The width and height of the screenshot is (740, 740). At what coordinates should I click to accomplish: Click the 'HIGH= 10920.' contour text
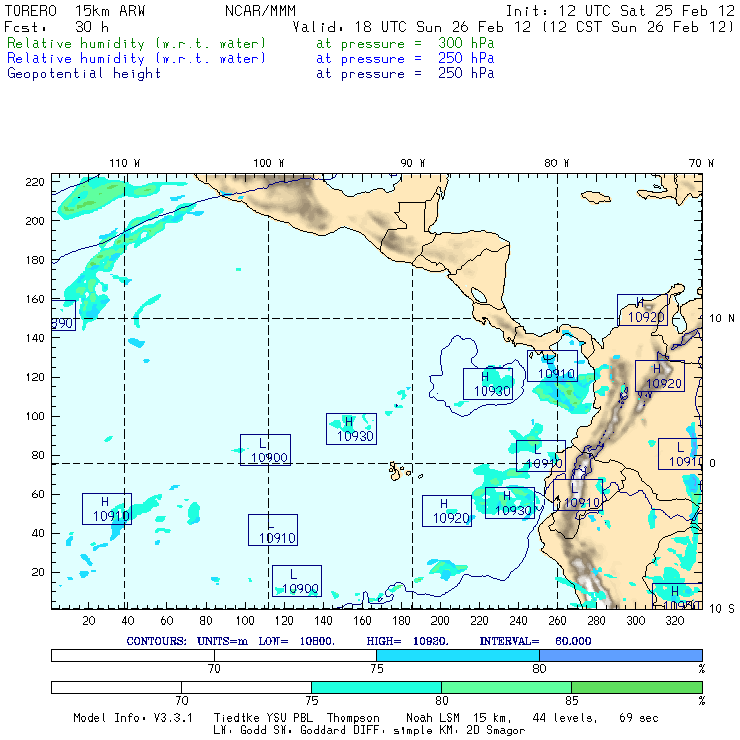(408, 641)
